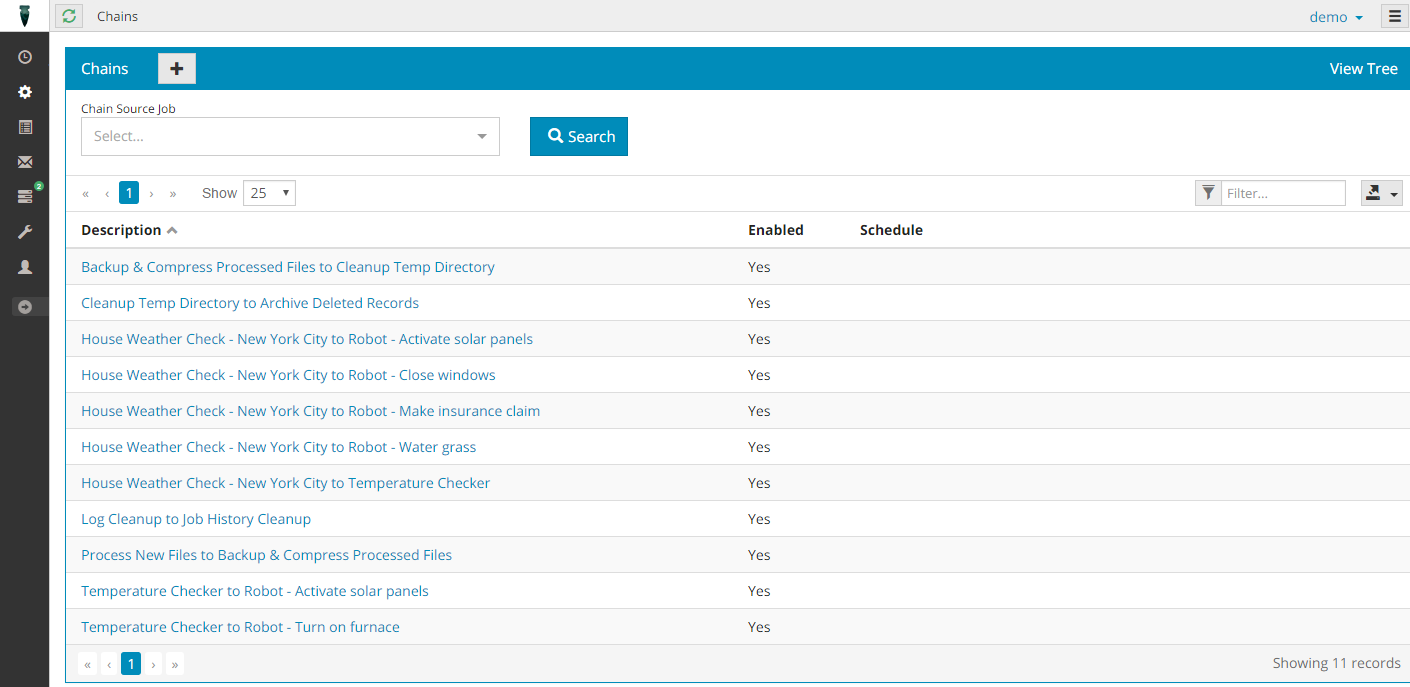The width and height of the screenshot is (1410, 687).
Task: Open the hamburger menu at top right
Action: (x=1395, y=16)
